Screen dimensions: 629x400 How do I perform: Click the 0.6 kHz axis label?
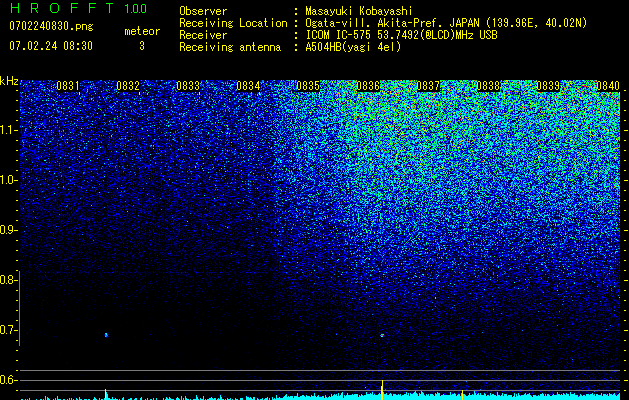[x=7, y=380]
